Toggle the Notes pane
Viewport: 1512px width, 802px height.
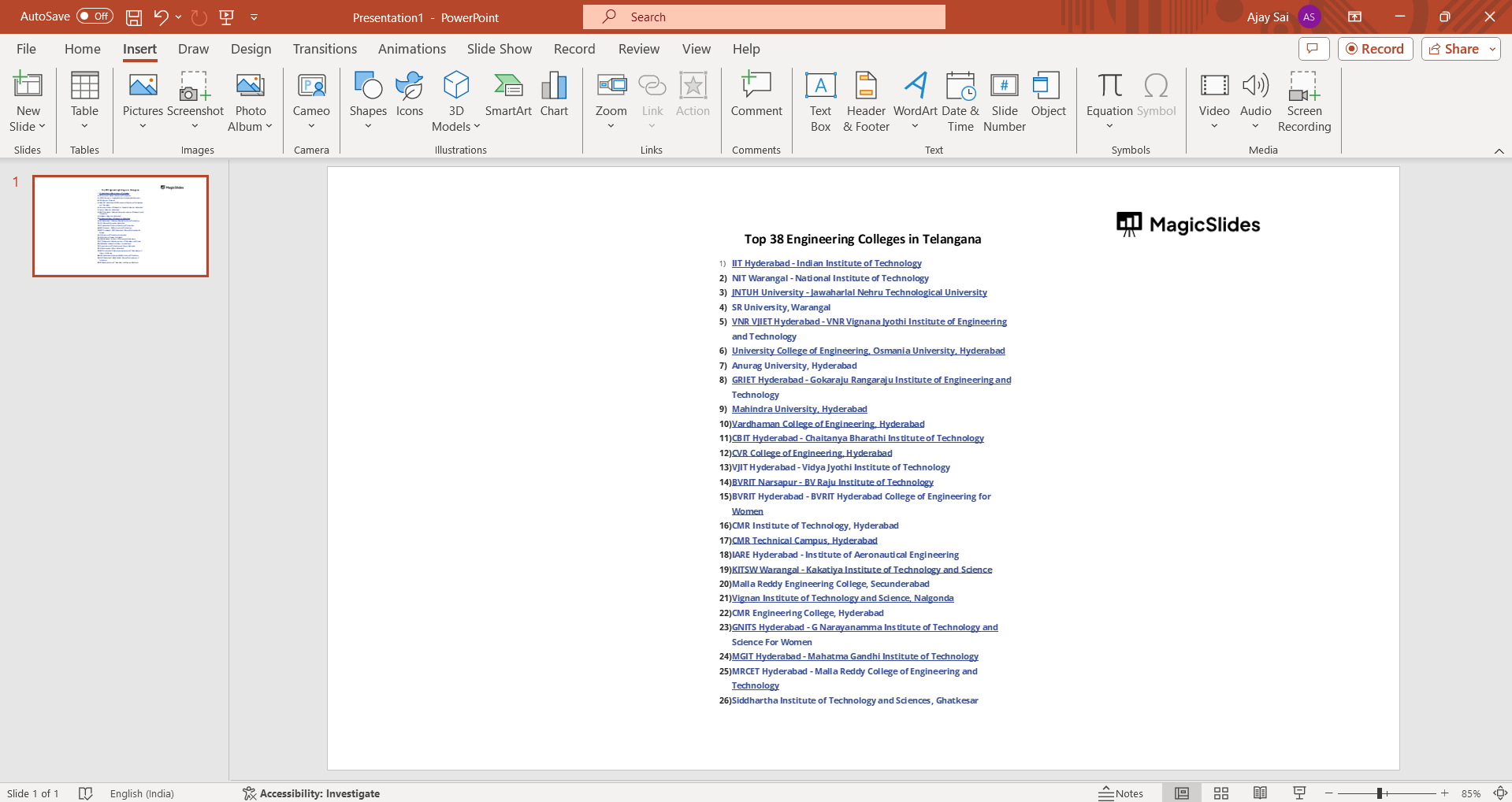1121,793
